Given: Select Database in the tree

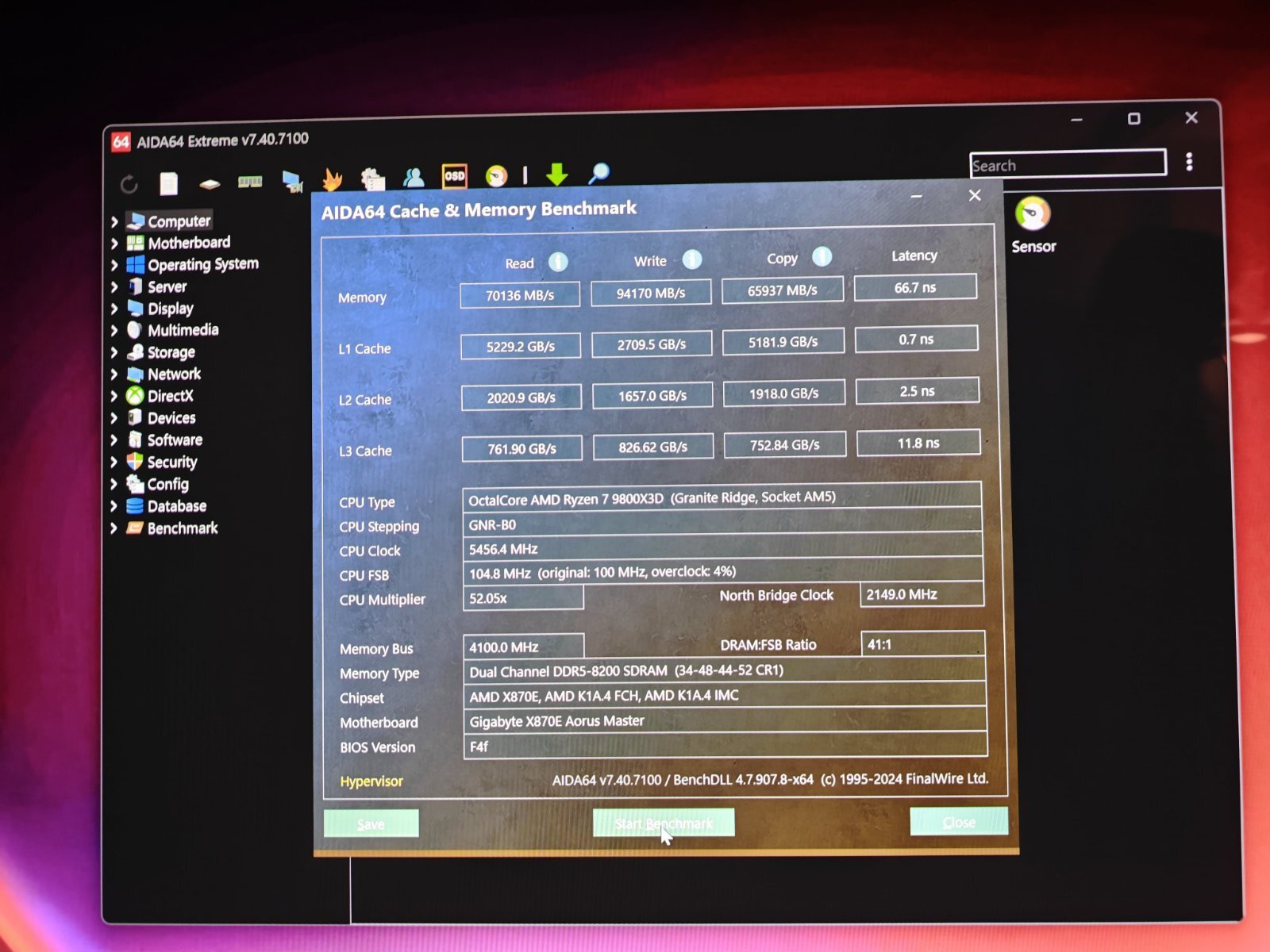Looking at the screenshot, I should tap(176, 506).
